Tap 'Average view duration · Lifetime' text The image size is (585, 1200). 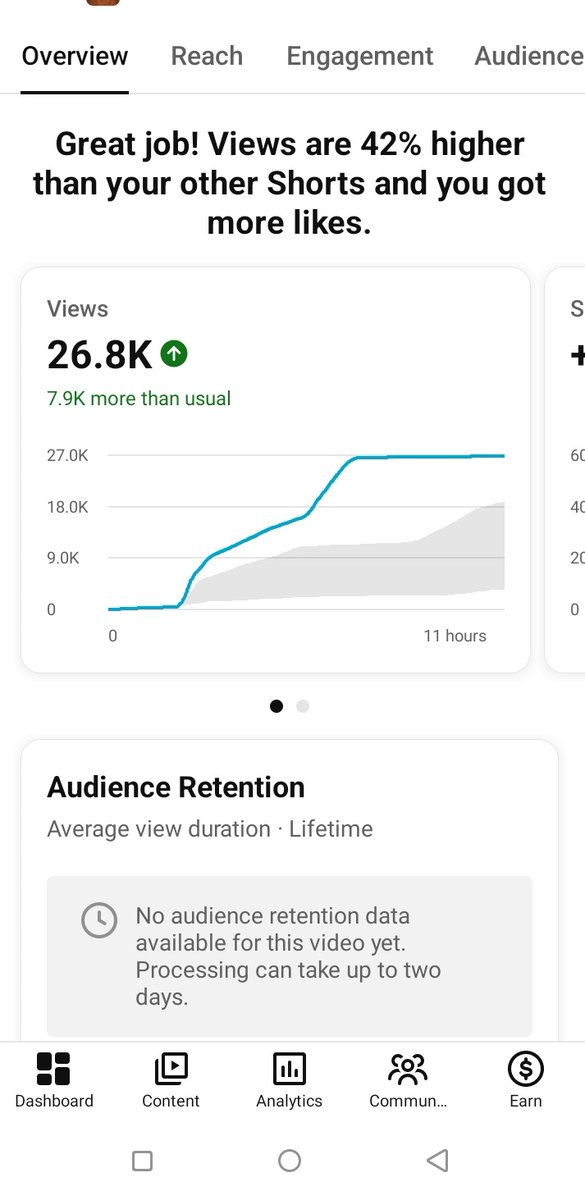[x=210, y=829]
